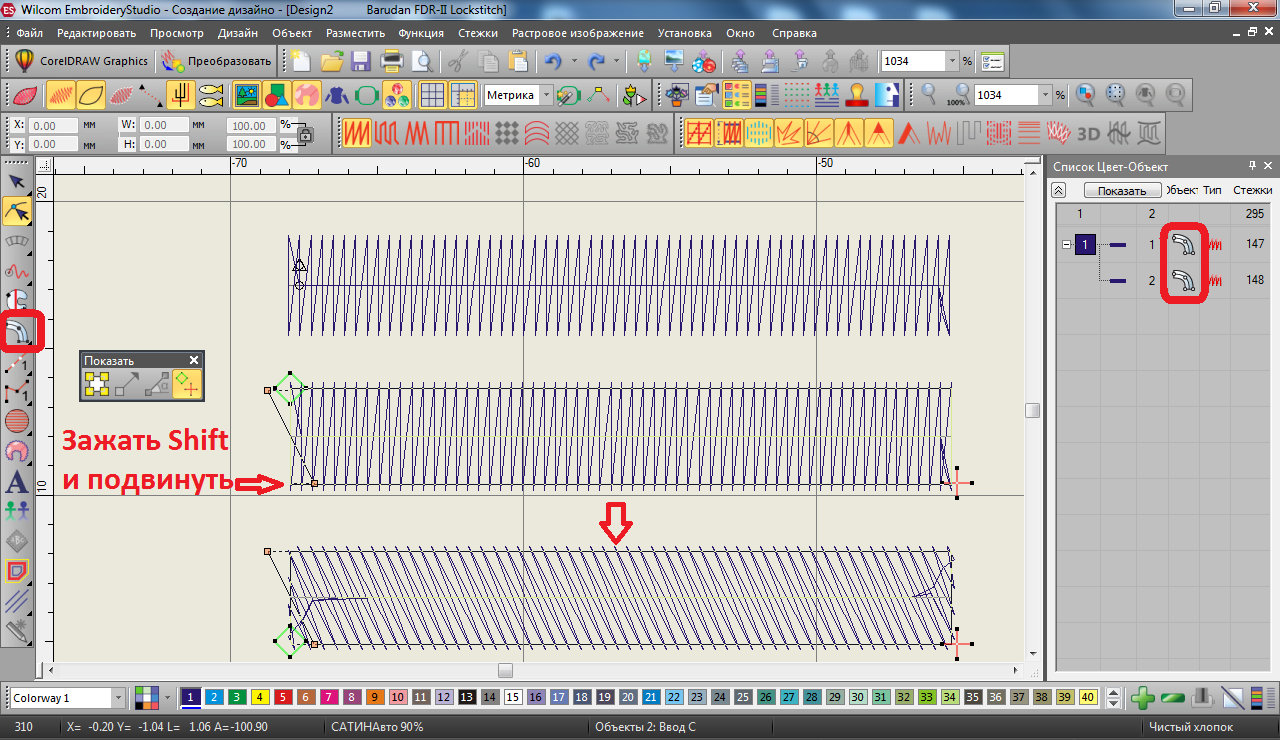Image resolution: width=1280 pixels, height=740 pixels.
Task: Click the Save floppy disk icon
Action: (362, 62)
